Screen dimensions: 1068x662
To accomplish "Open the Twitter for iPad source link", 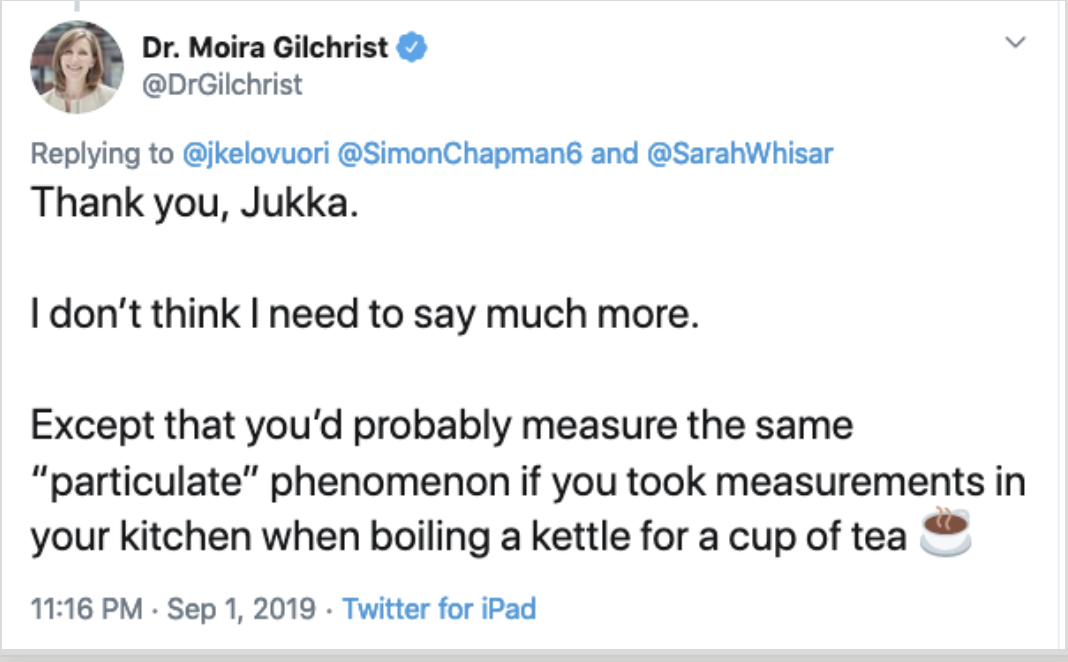I will click(439, 608).
